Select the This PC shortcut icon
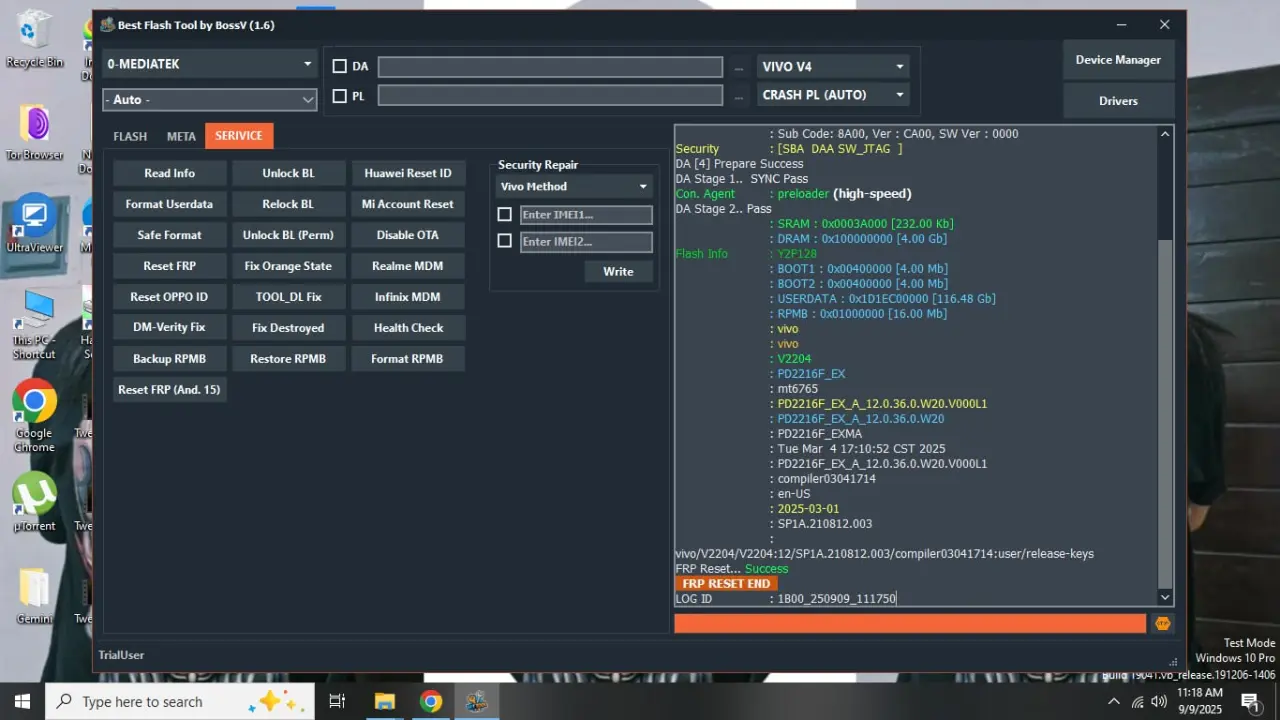The image size is (1280, 720). coord(34,324)
